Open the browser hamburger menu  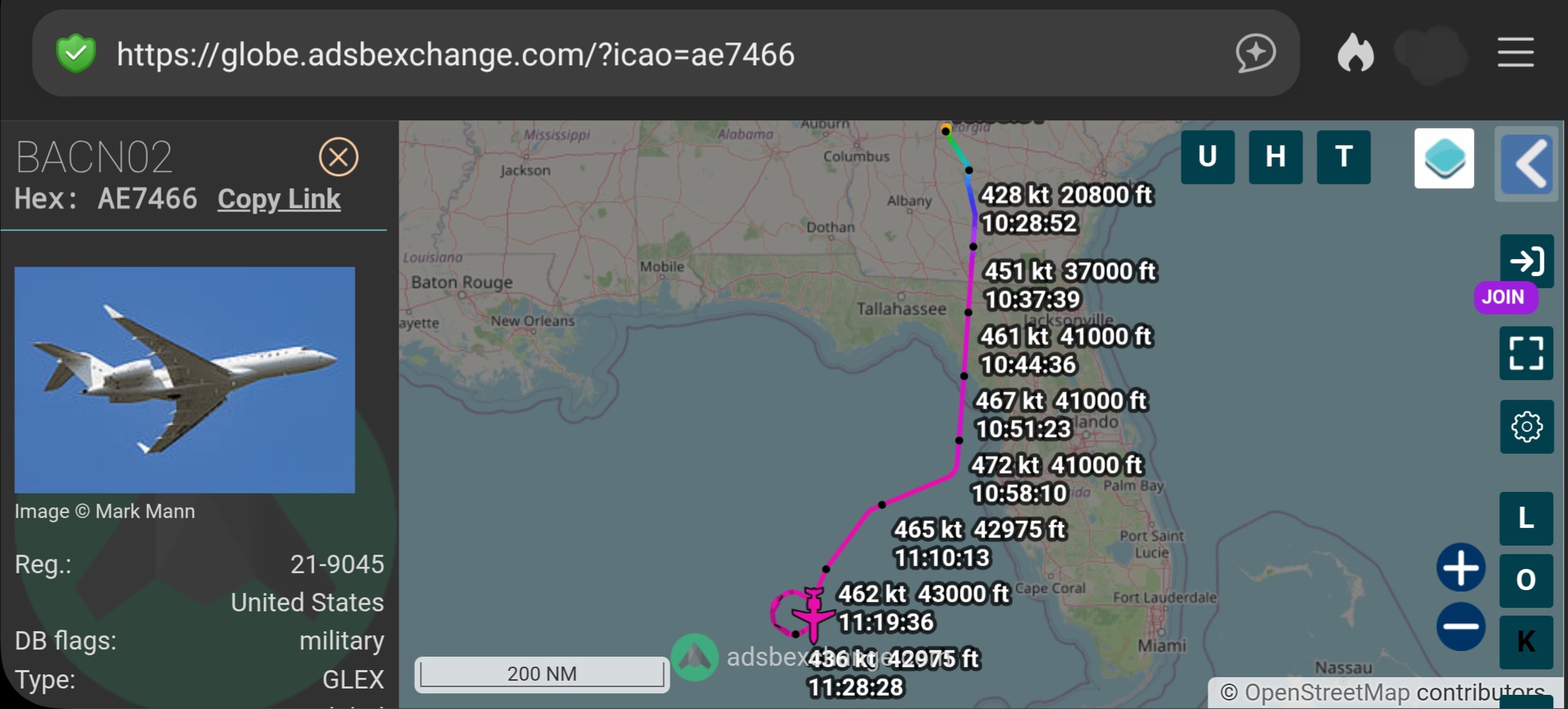(x=1516, y=53)
